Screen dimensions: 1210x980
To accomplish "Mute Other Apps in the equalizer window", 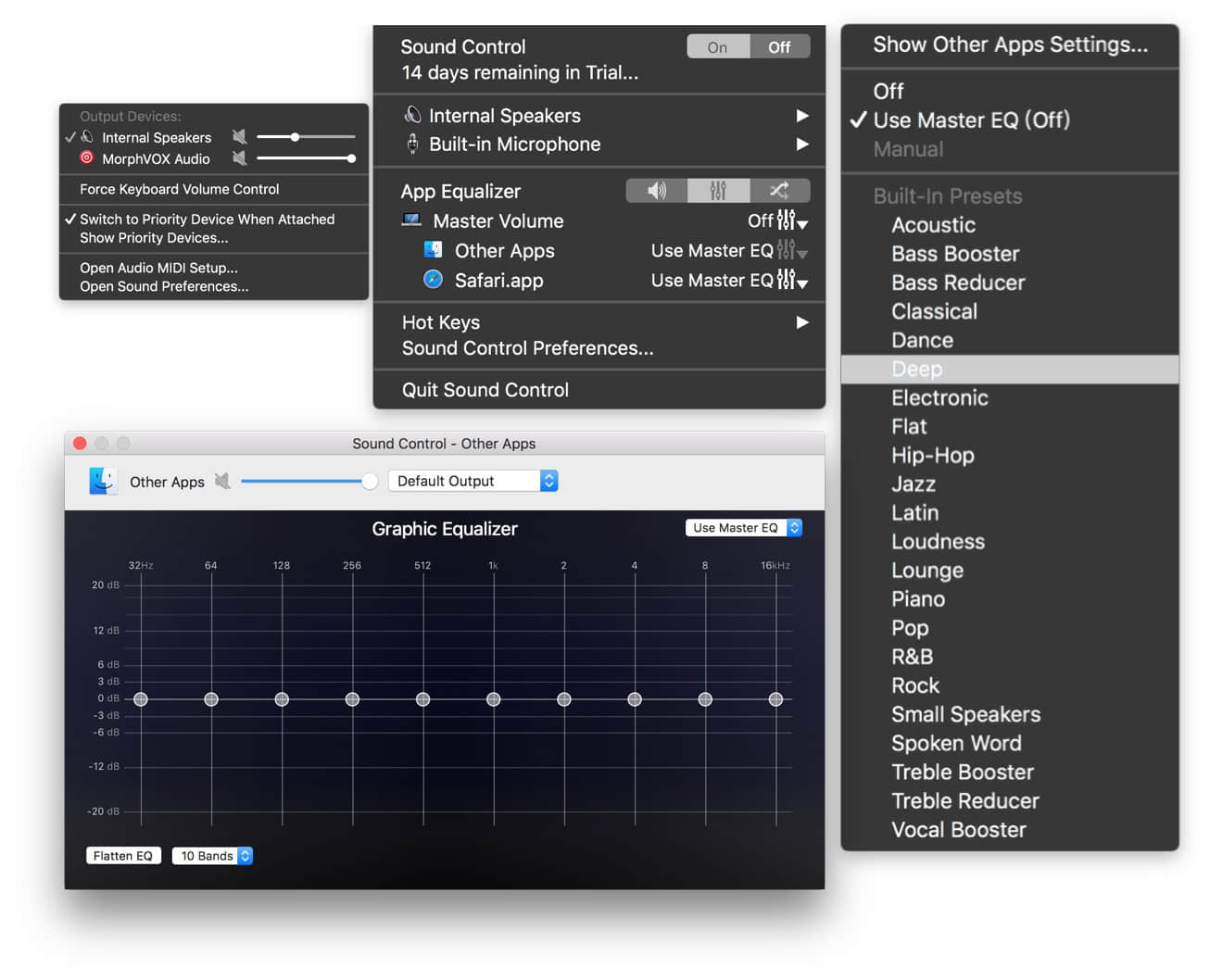I will 222,482.
